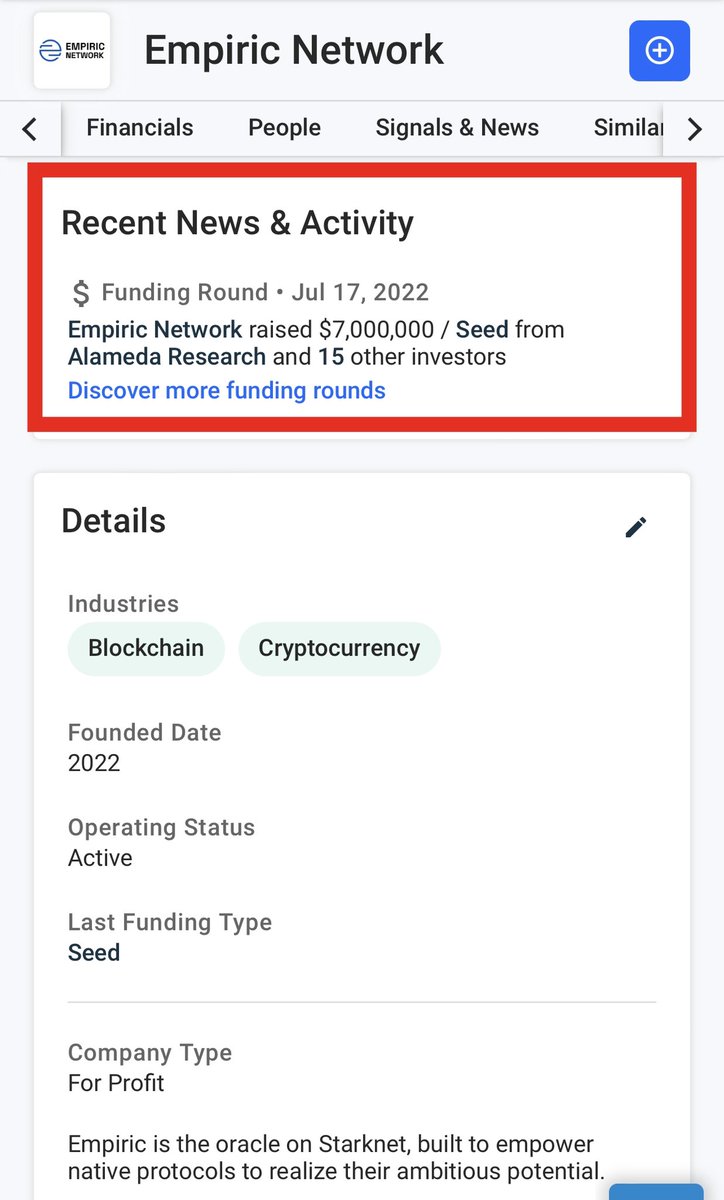The image size is (724, 1200).
Task: Edit Details with the pencil icon
Action: tap(636, 527)
